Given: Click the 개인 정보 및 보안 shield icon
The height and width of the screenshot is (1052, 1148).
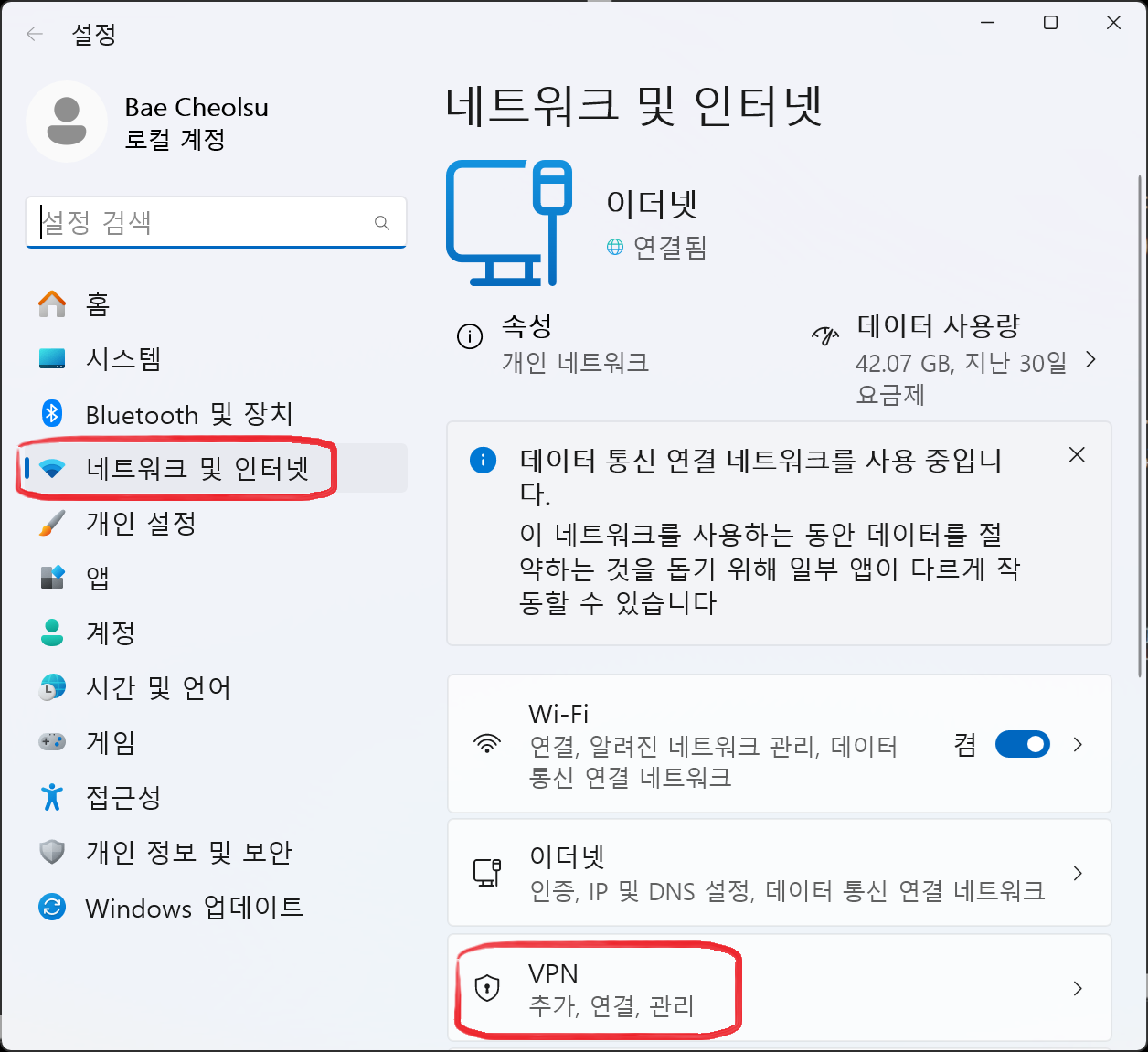Looking at the screenshot, I should point(52,852).
